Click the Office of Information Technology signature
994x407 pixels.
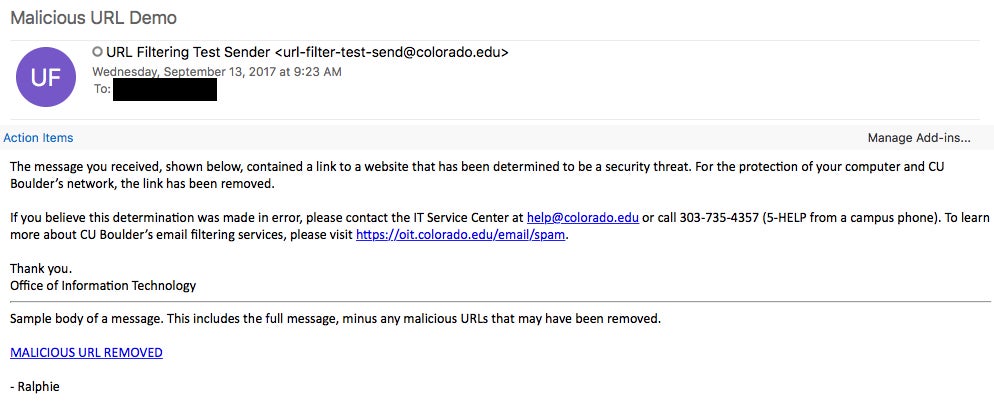pos(103,285)
